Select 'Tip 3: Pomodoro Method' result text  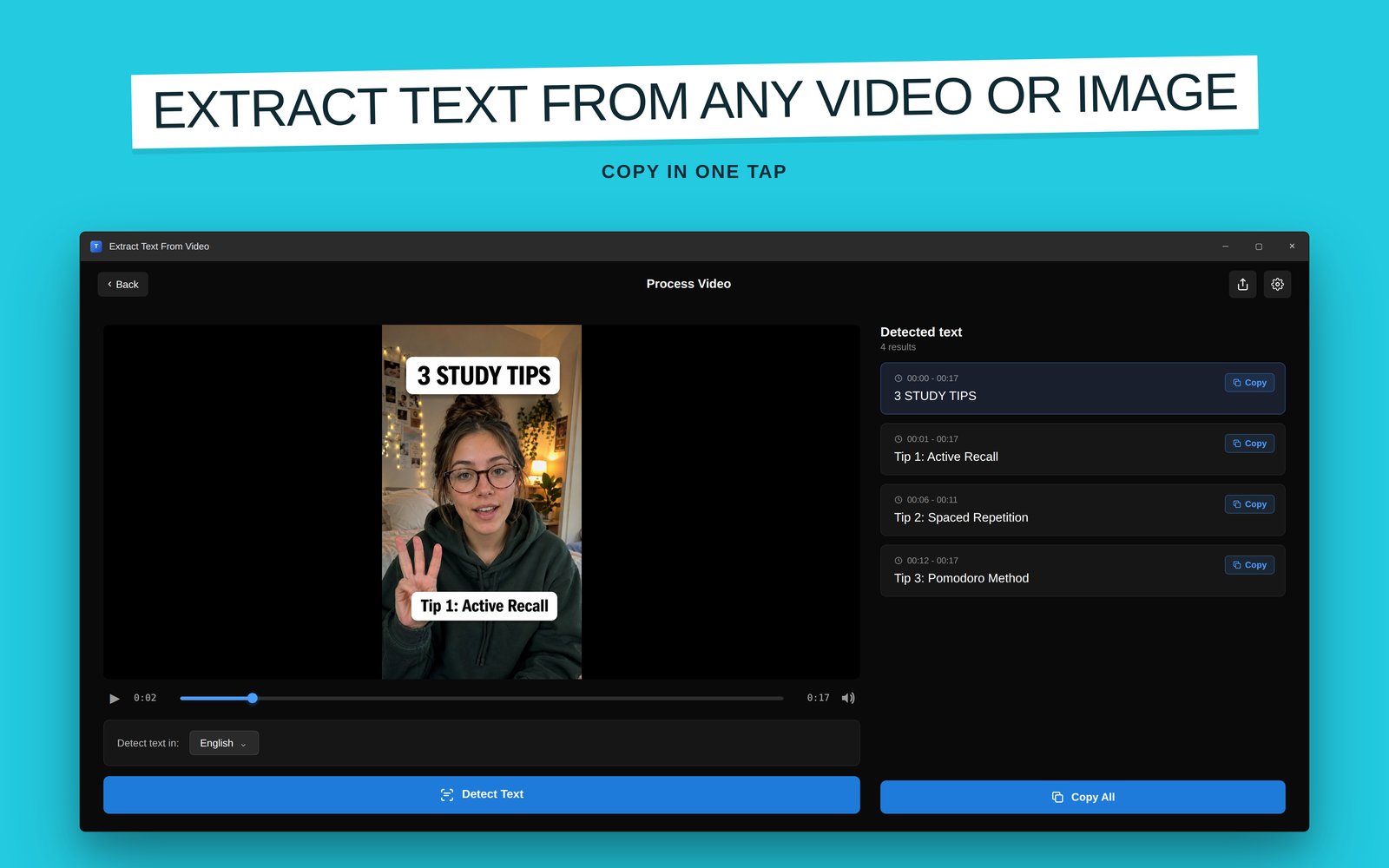pyautogui.click(x=961, y=578)
